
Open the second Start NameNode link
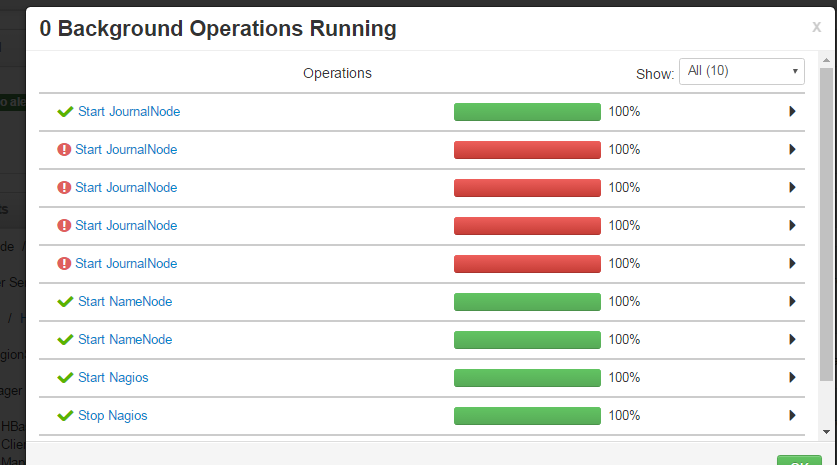coord(125,340)
